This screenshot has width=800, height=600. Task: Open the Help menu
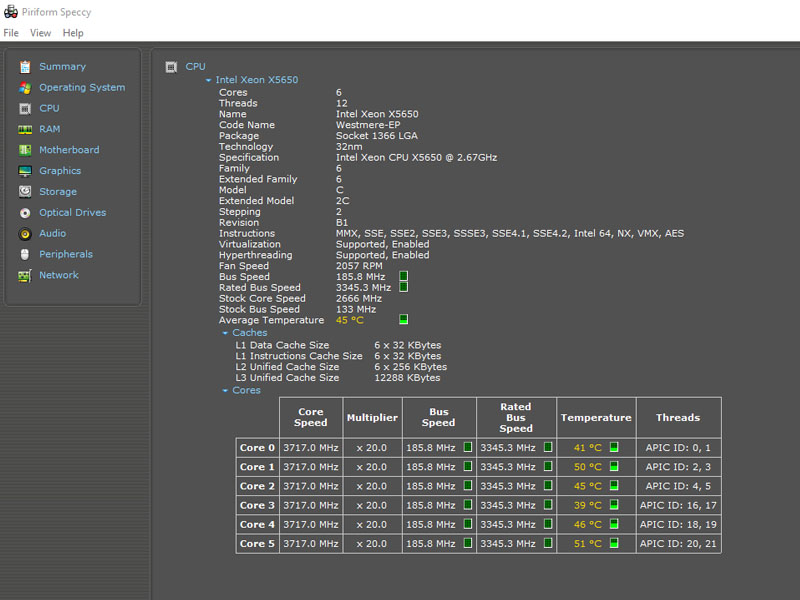(73, 33)
